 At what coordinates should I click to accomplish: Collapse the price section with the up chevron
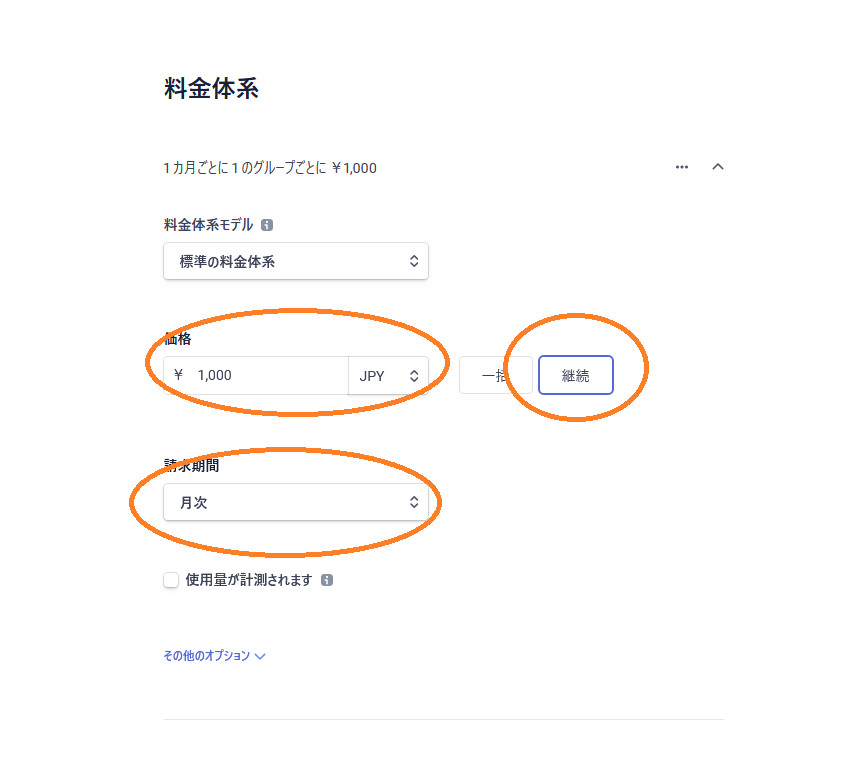tap(718, 167)
